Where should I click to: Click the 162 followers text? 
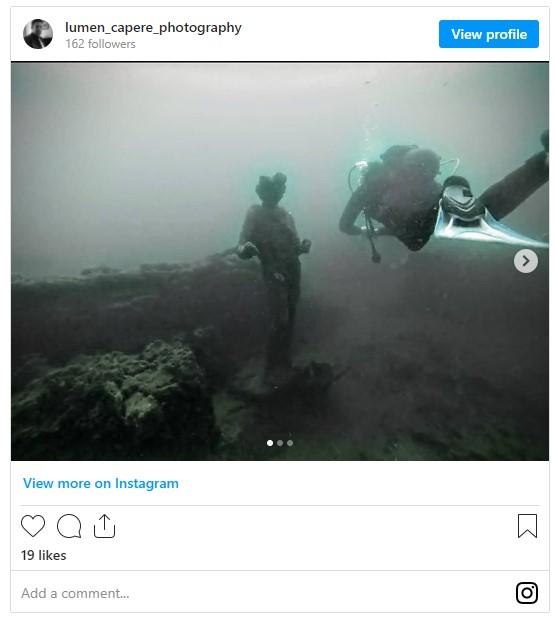click(x=100, y=44)
